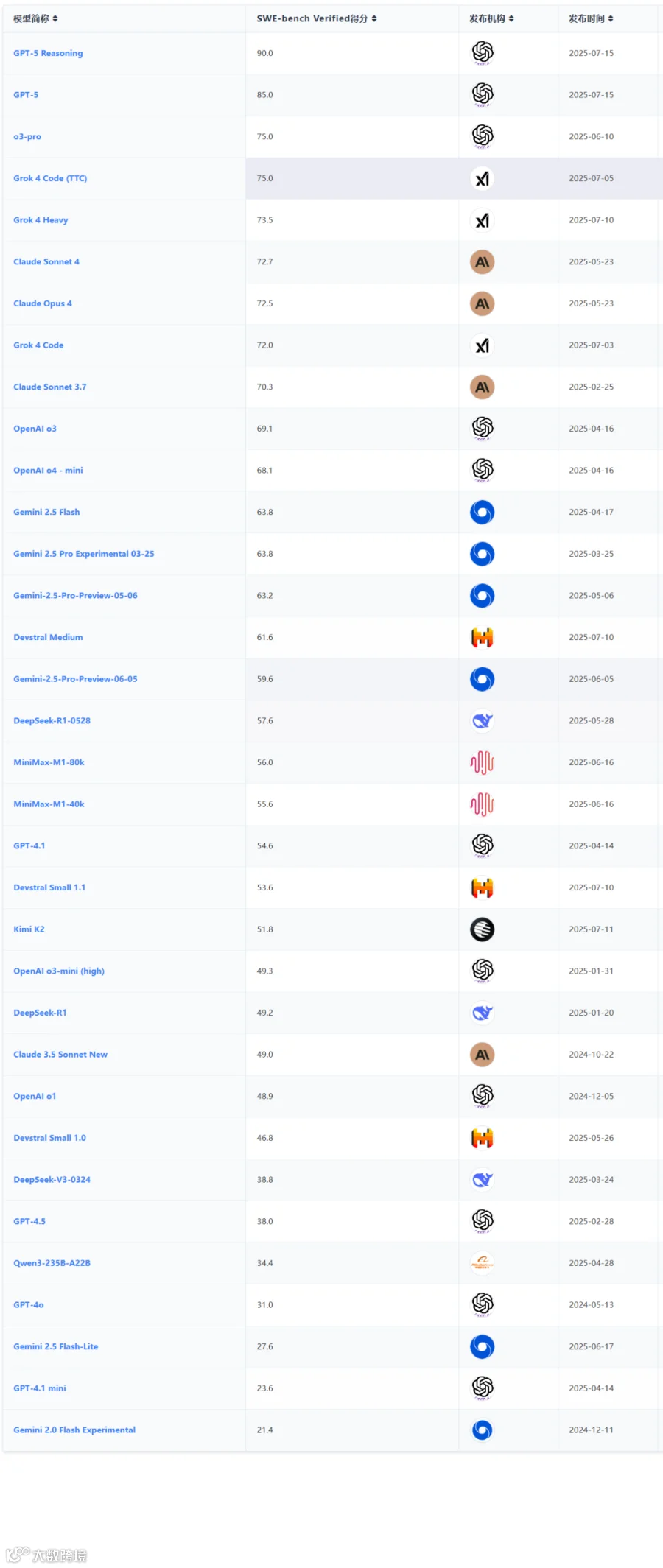The image size is (663, 1568).
Task: Open Gemini 2.0 Flash Experimental link
Action: [x=74, y=1430]
